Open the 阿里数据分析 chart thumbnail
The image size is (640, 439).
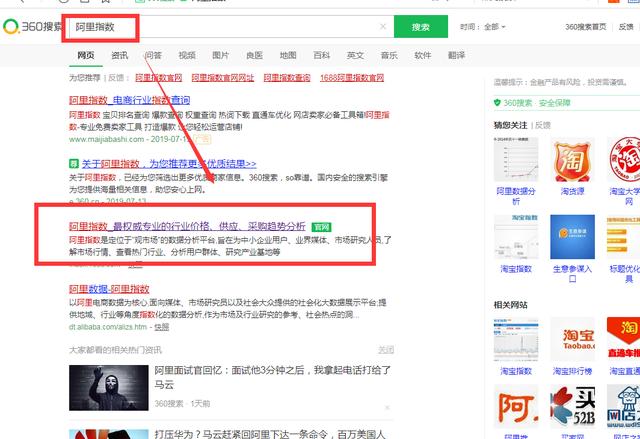[516, 159]
